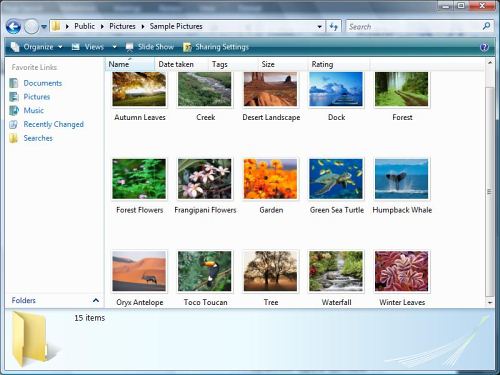Select the Waterfall thumbnail
500x375 pixels.
coord(336,271)
